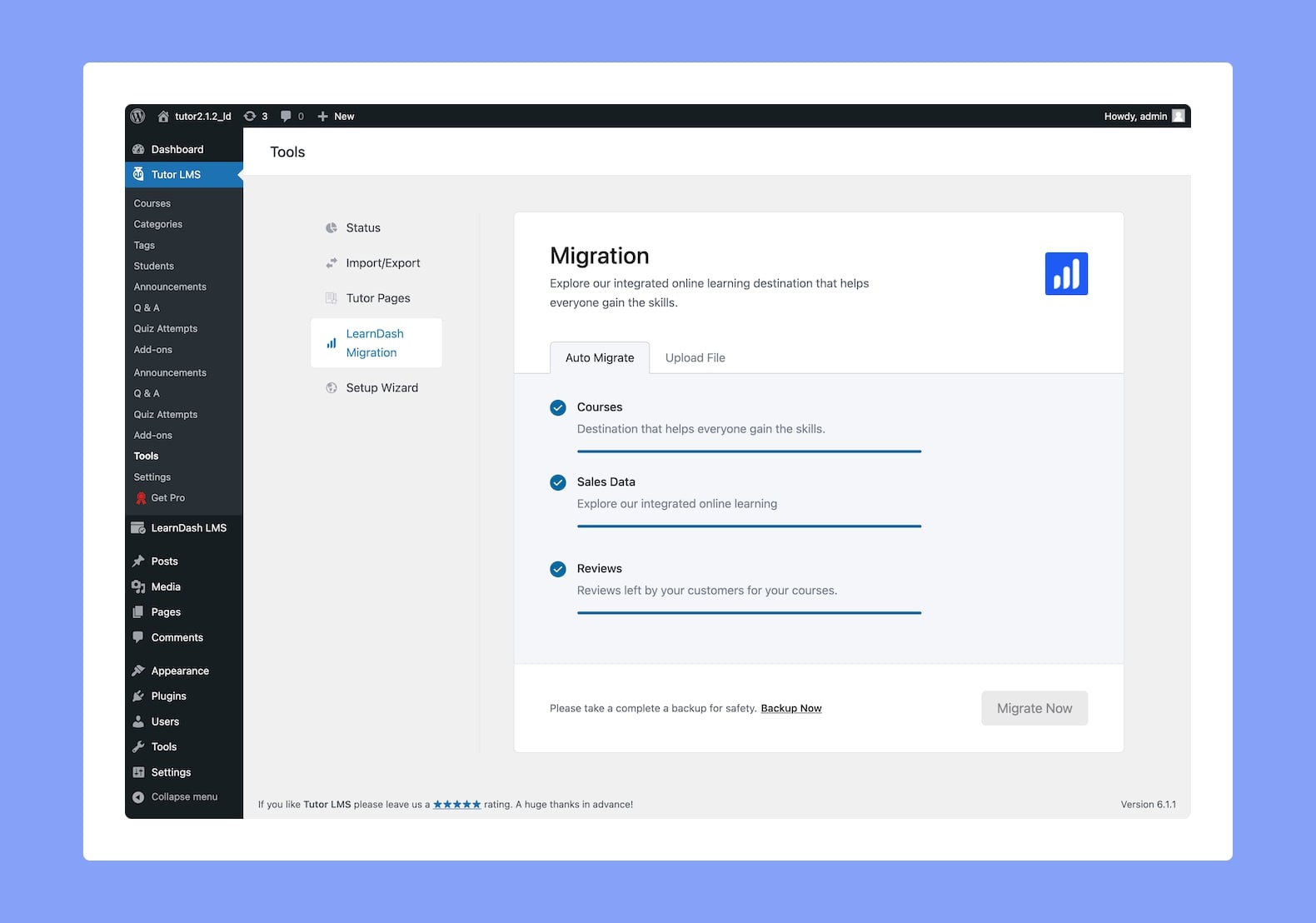
Task: Click the Version 6.1.1 footer text
Action: click(1149, 805)
